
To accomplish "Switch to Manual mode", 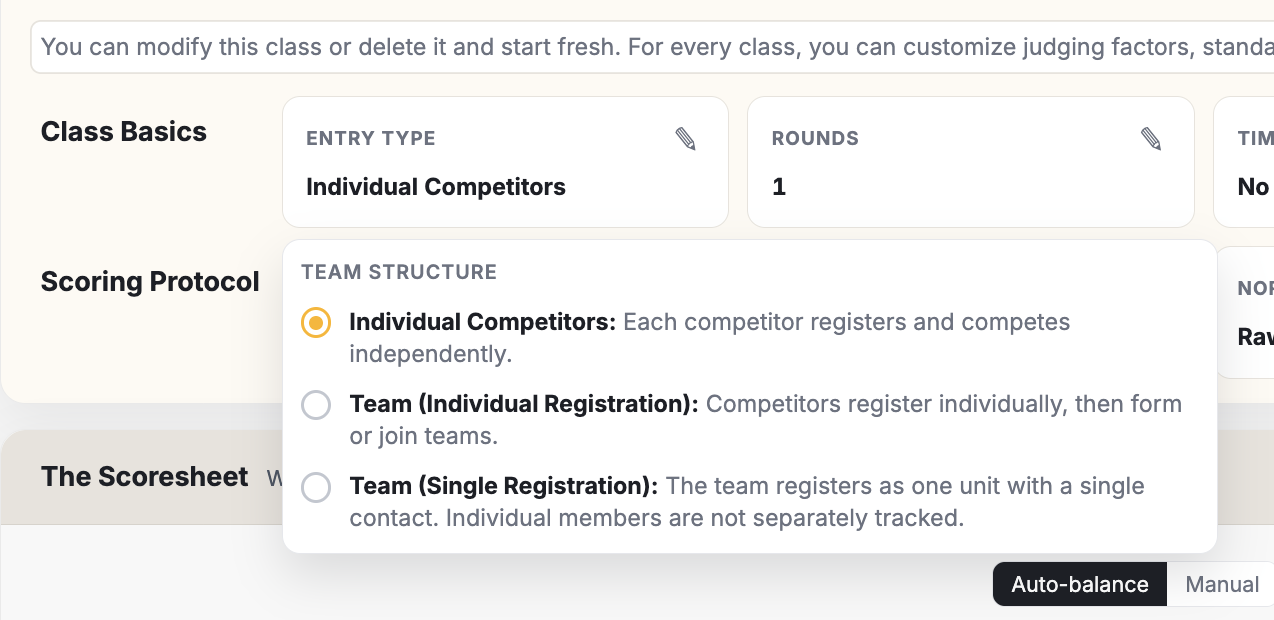I will coord(1221,584).
